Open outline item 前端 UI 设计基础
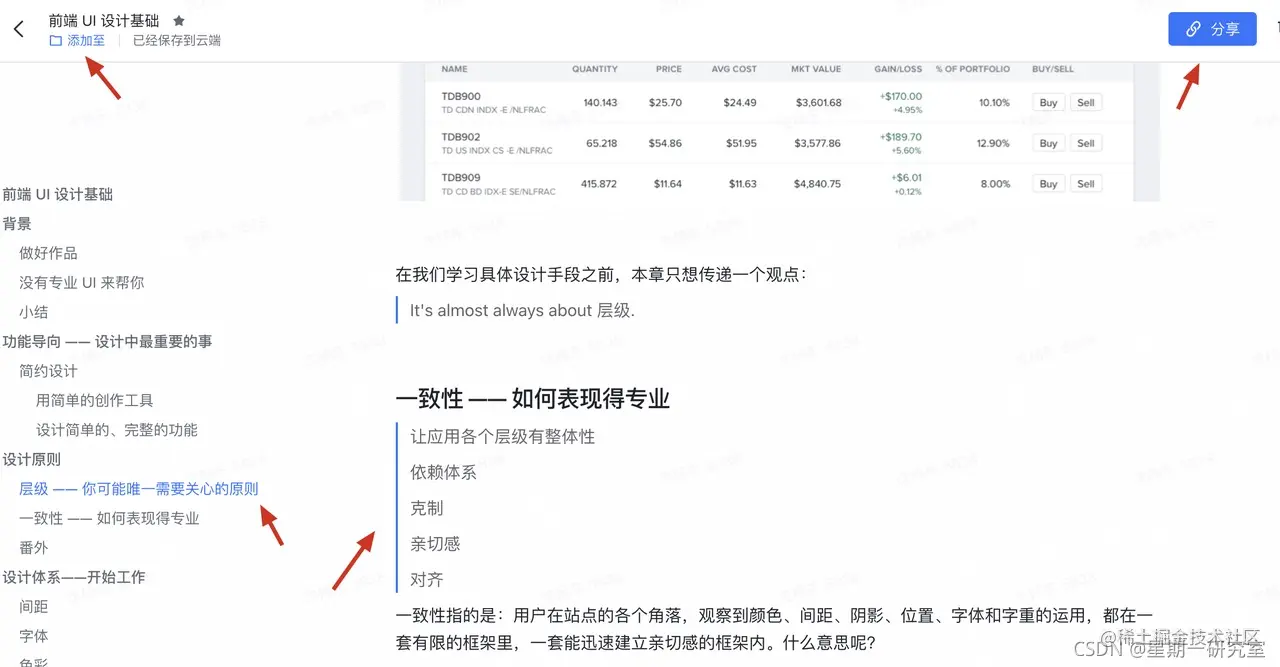The height and width of the screenshot is (667, 1280). click(x=58, y=194)
